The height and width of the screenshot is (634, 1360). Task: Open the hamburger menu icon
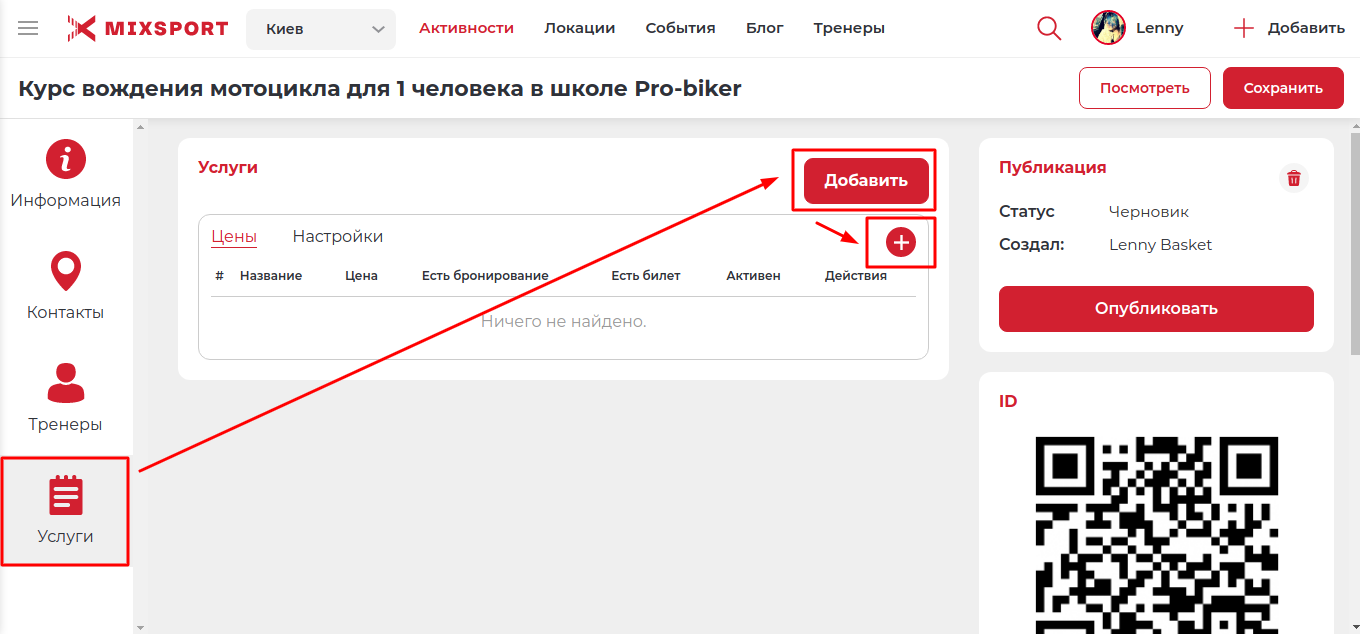[x=28, y=28]
